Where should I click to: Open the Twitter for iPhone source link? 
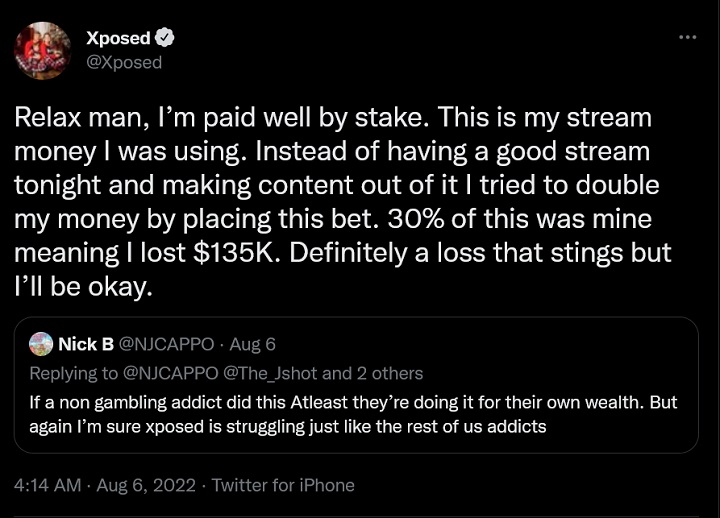click(x=283, y=485)
